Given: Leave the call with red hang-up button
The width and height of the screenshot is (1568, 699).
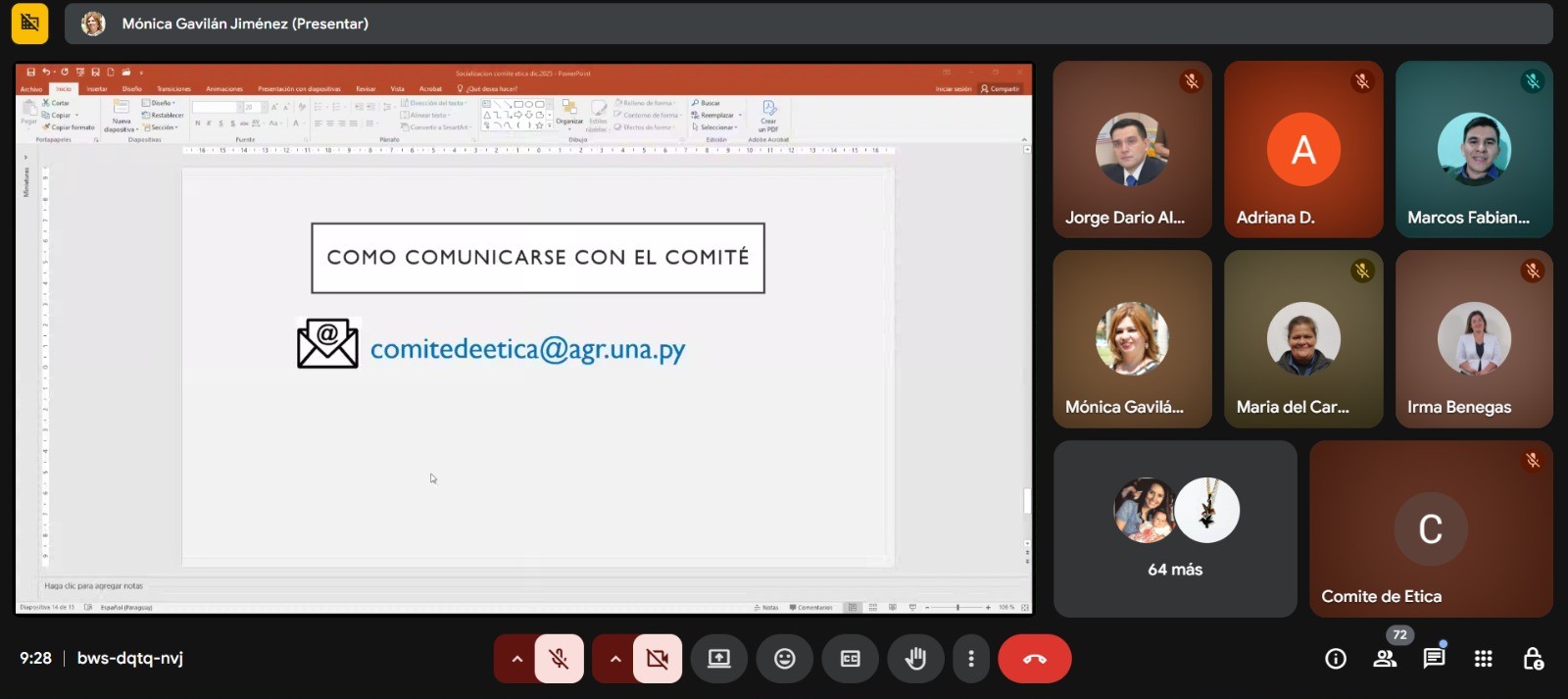Looking at the screenshot, I should point(1034,659).
